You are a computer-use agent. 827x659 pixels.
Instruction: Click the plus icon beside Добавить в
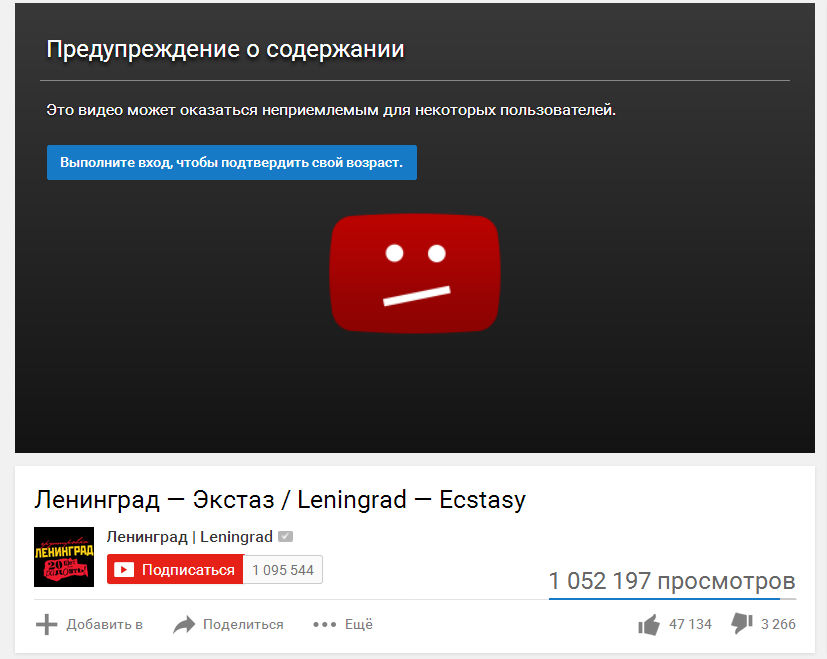pos(46,624)
